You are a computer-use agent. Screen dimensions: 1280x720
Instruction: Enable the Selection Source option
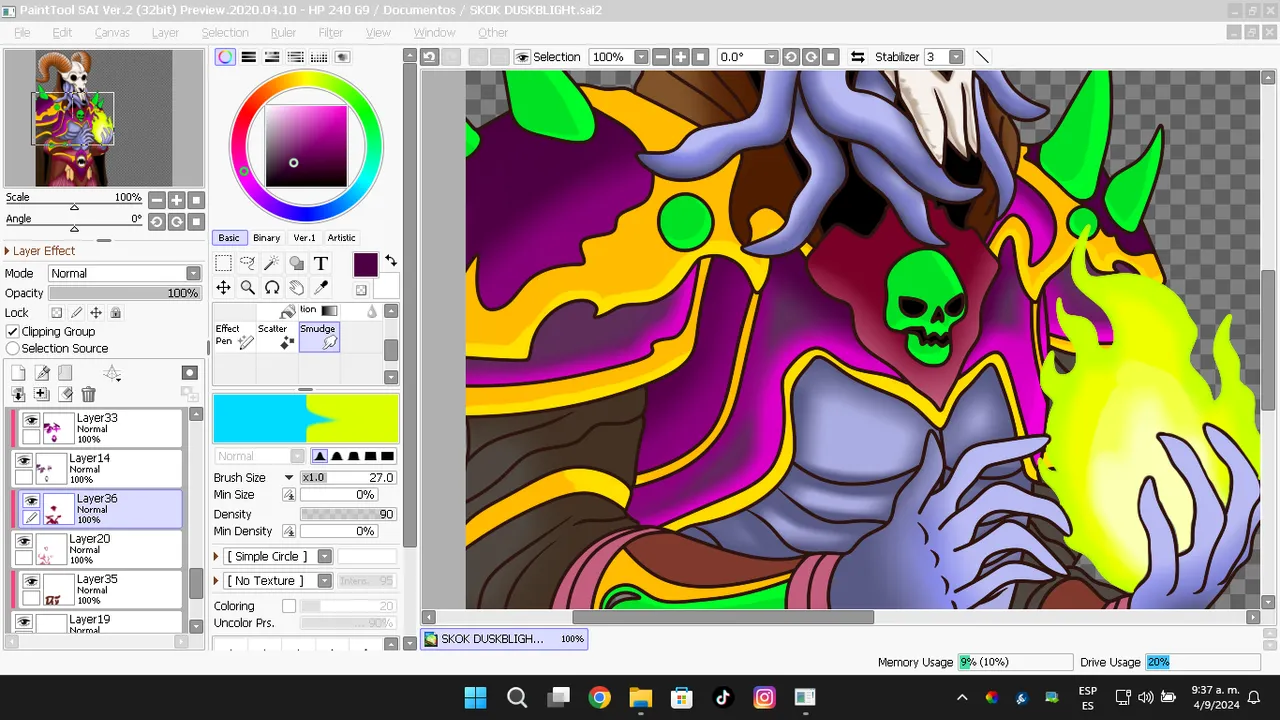pyautogui.click(x=13, y=348)
